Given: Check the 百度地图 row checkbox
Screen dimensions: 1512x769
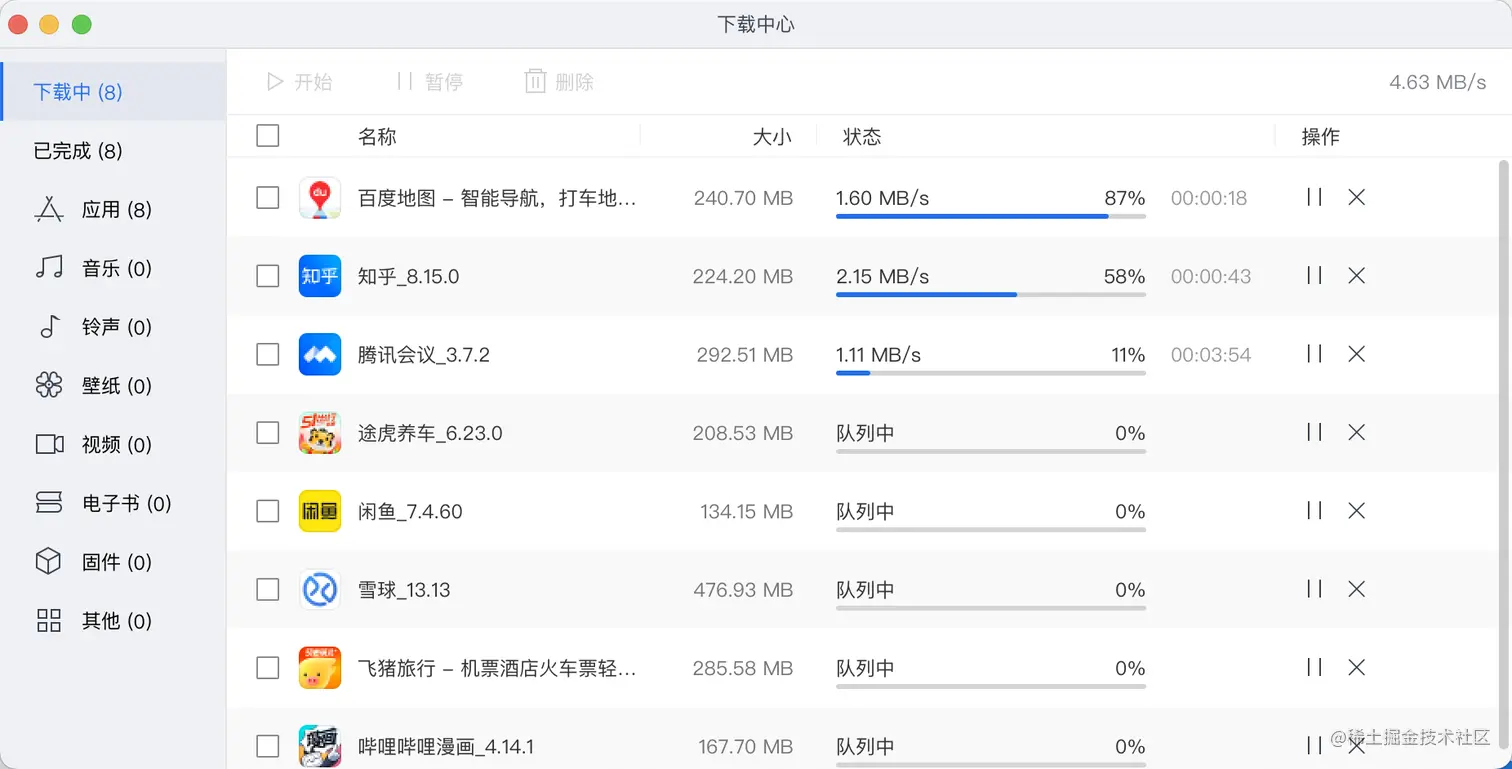Looking at the screenshot, I should pos(268,198).
